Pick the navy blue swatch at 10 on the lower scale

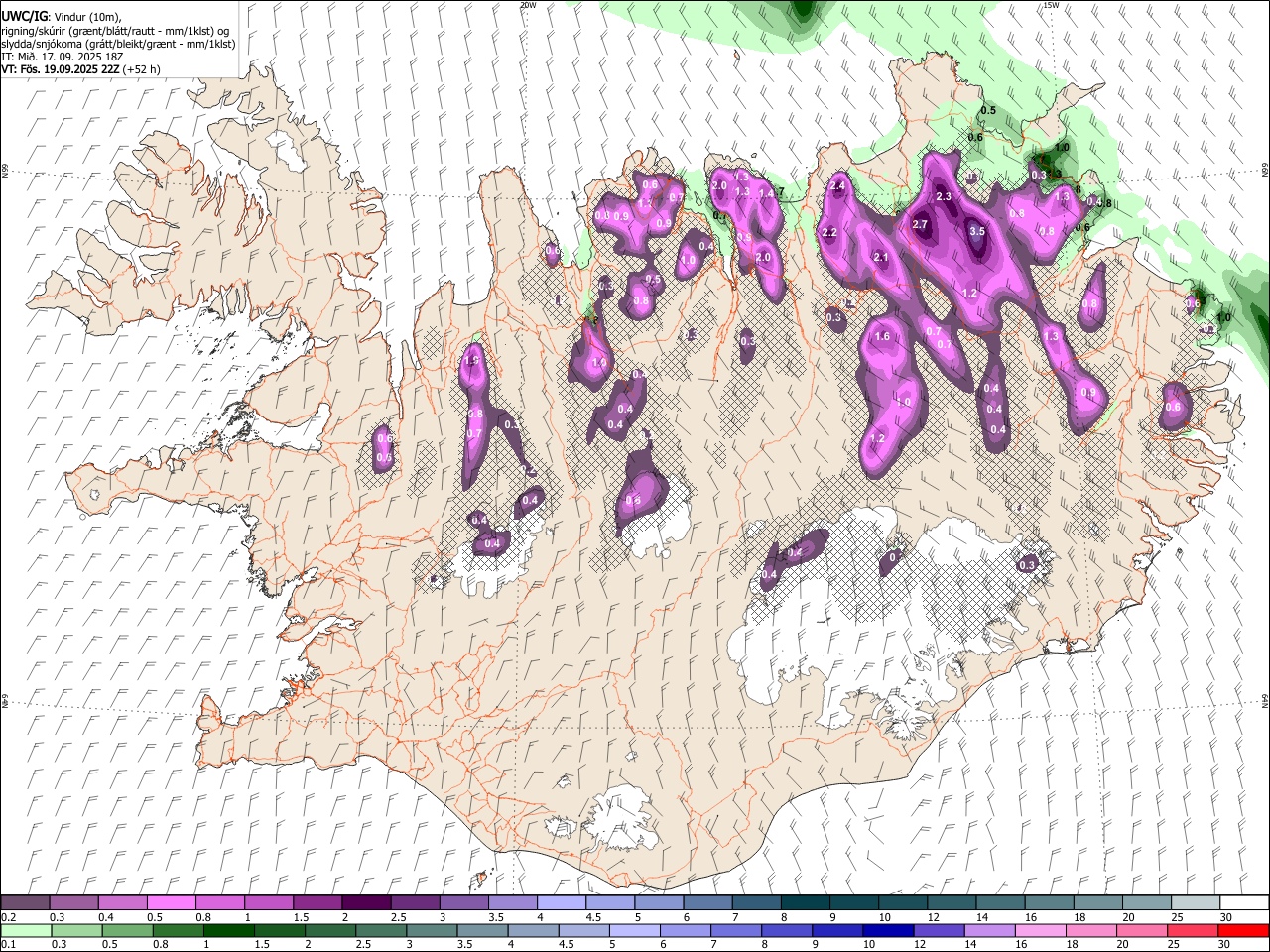[x=888, y=930]
